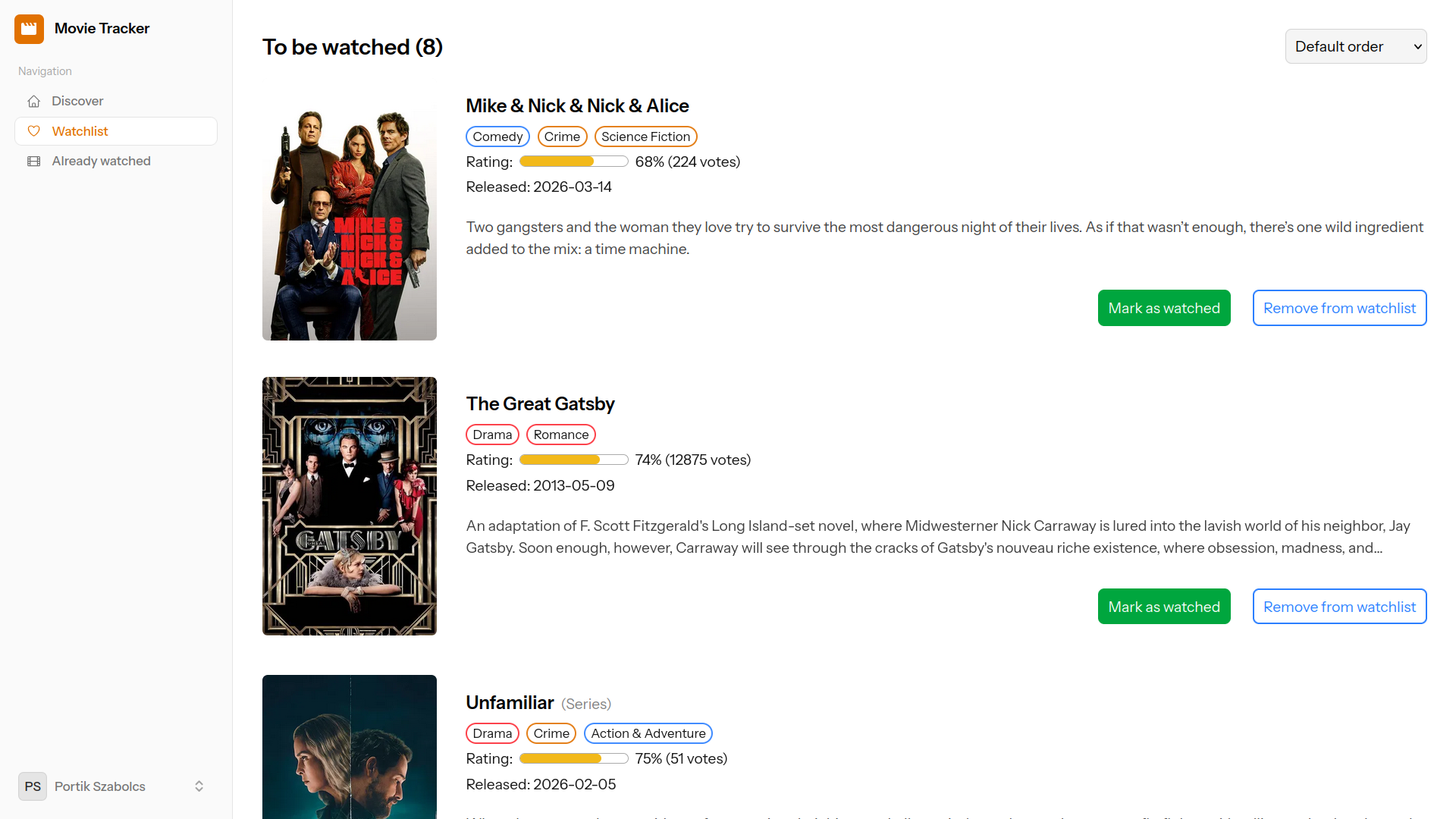1456x819 pixels.
Task: Select the Science Fiction genre tag
Action: coord(645,136)
